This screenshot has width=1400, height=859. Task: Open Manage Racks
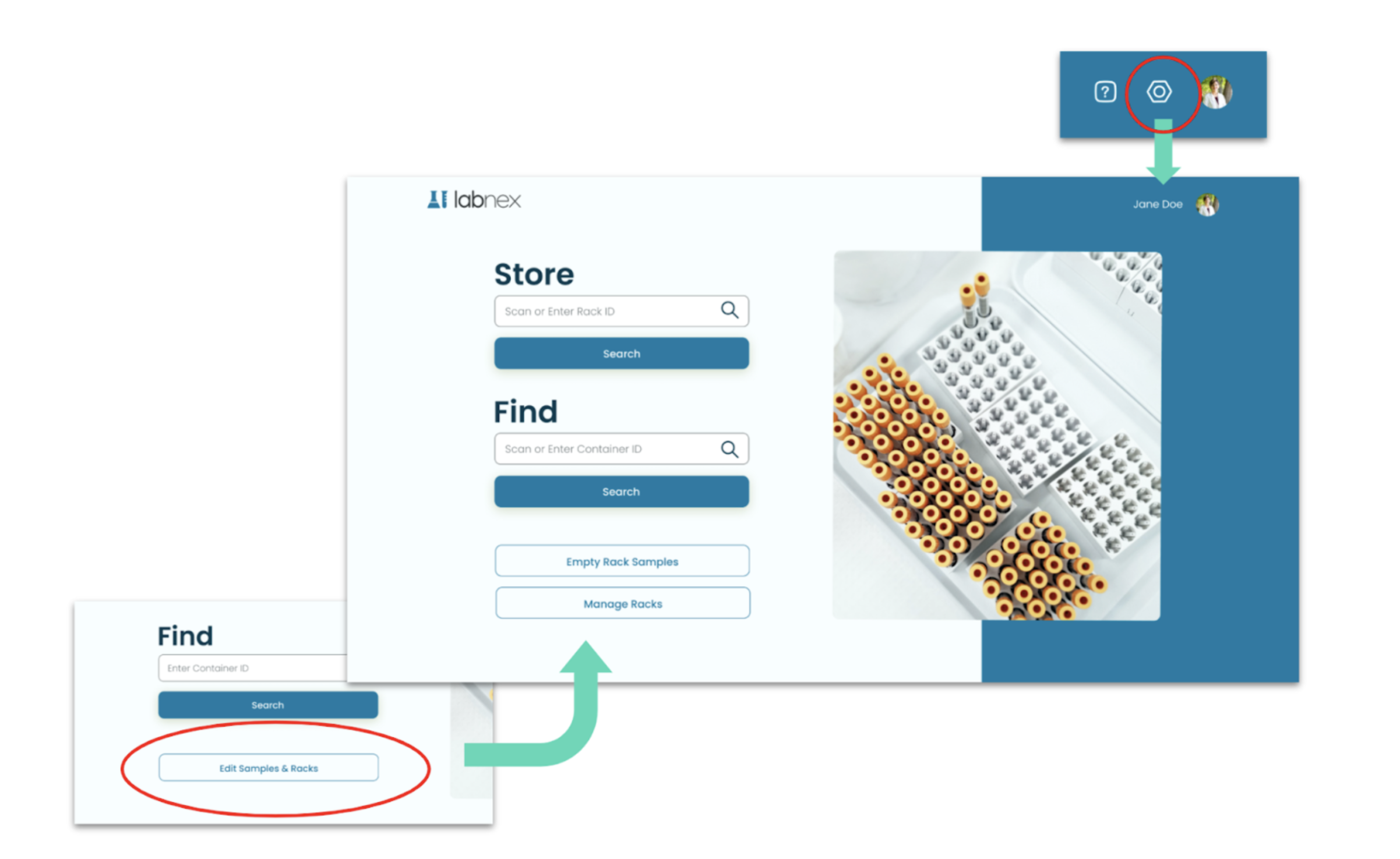[x=622, y=603]
